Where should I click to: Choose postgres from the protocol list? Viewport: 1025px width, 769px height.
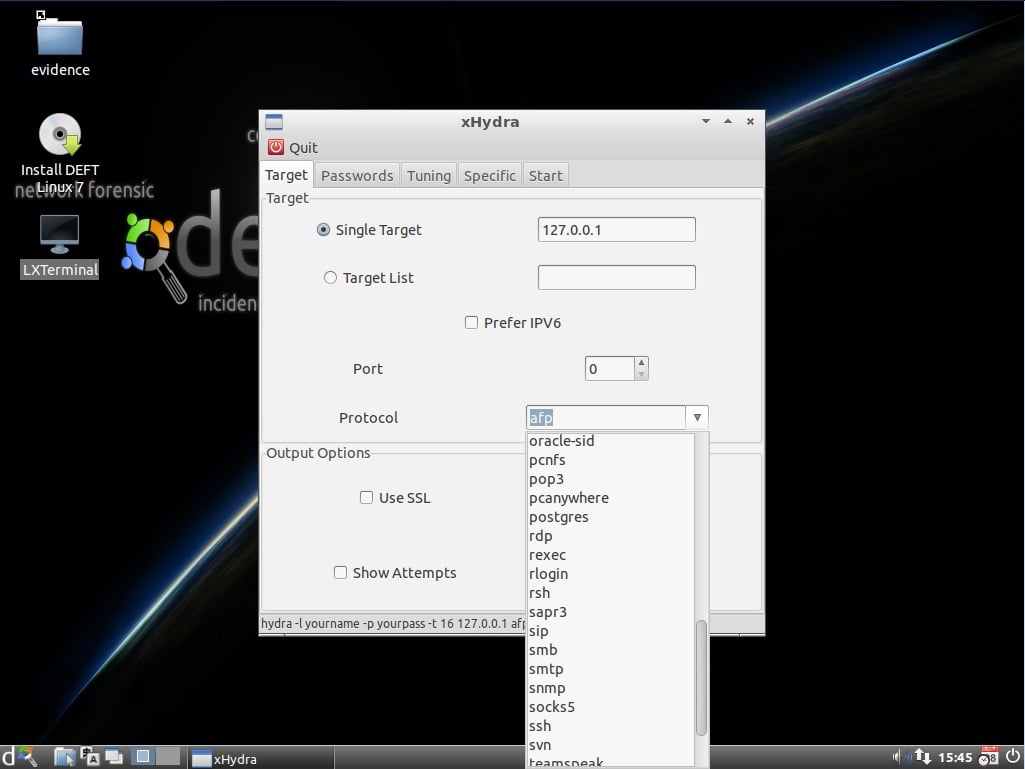(x=611, y=517)
